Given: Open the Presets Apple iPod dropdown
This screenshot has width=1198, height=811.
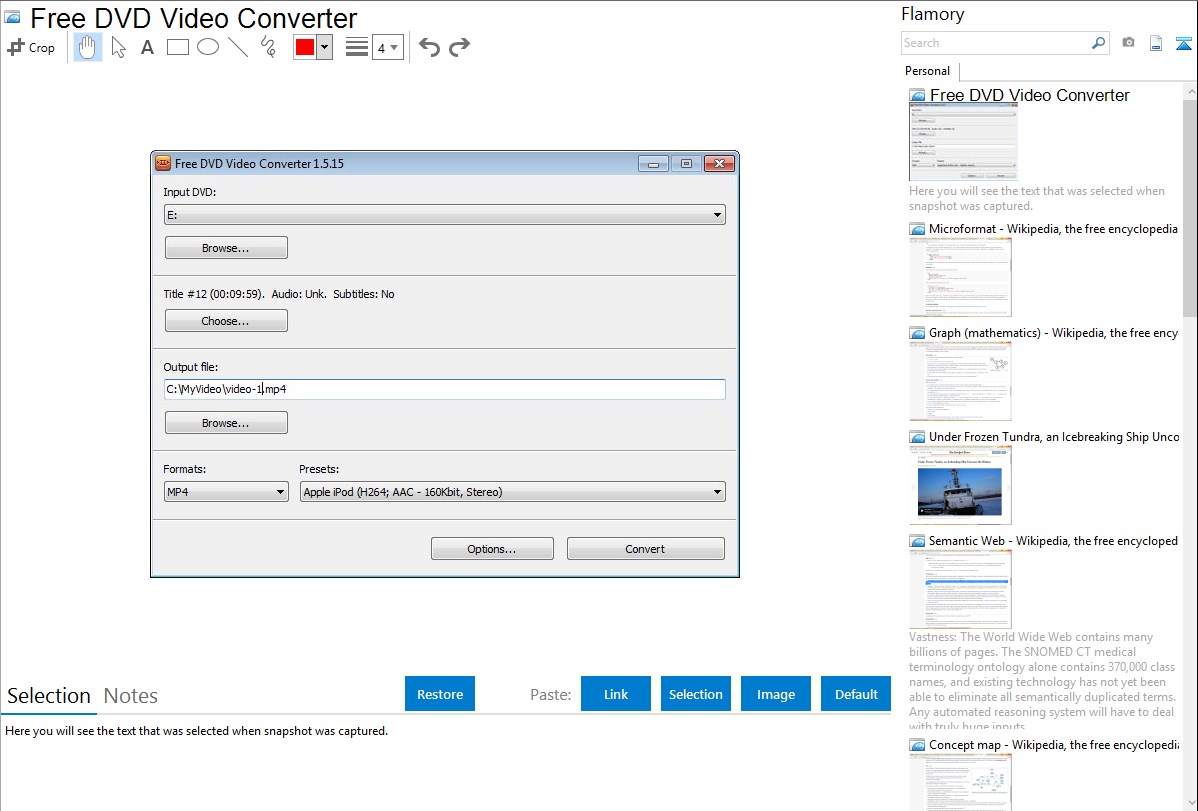Looking at the screenshot, I should click(513, 492).
